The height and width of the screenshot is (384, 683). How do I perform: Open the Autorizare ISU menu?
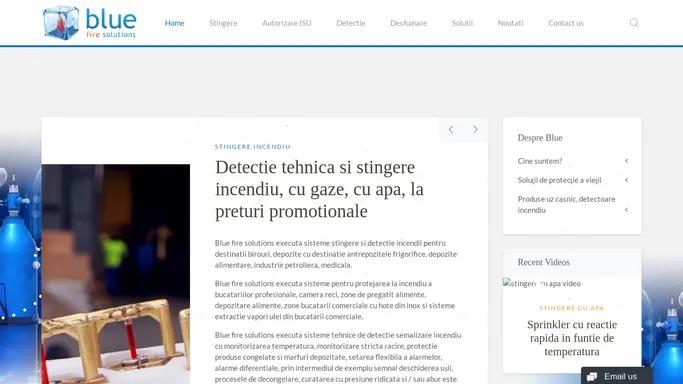pos(287,23)
